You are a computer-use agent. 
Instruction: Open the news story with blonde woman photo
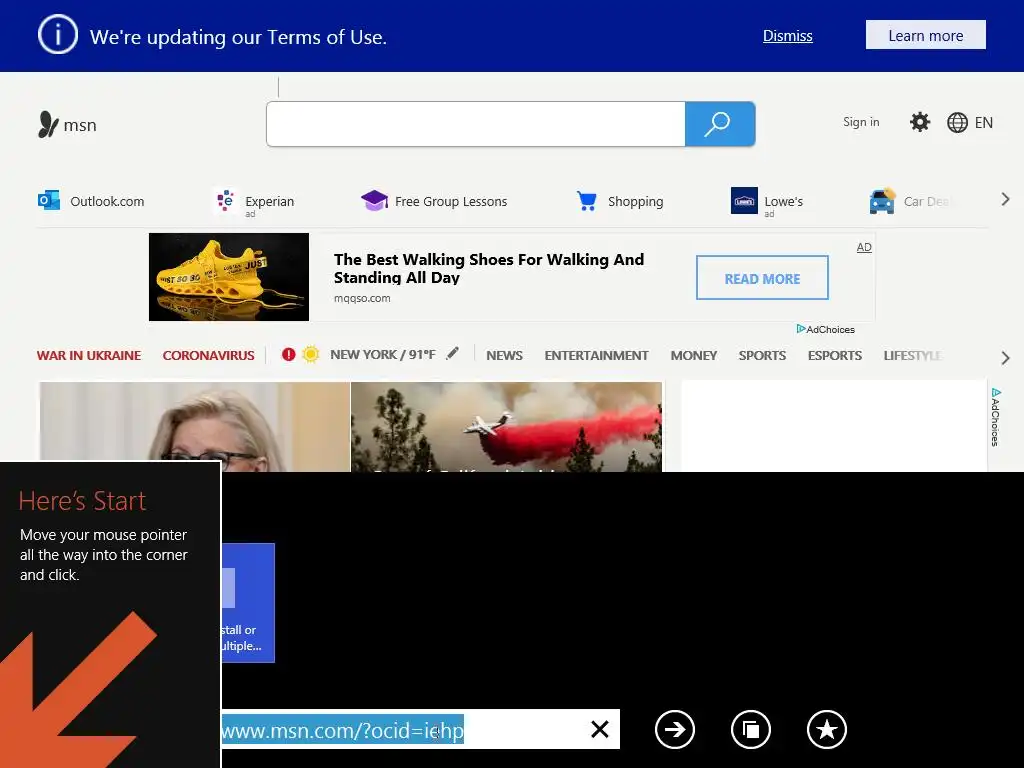pos(195,426)
